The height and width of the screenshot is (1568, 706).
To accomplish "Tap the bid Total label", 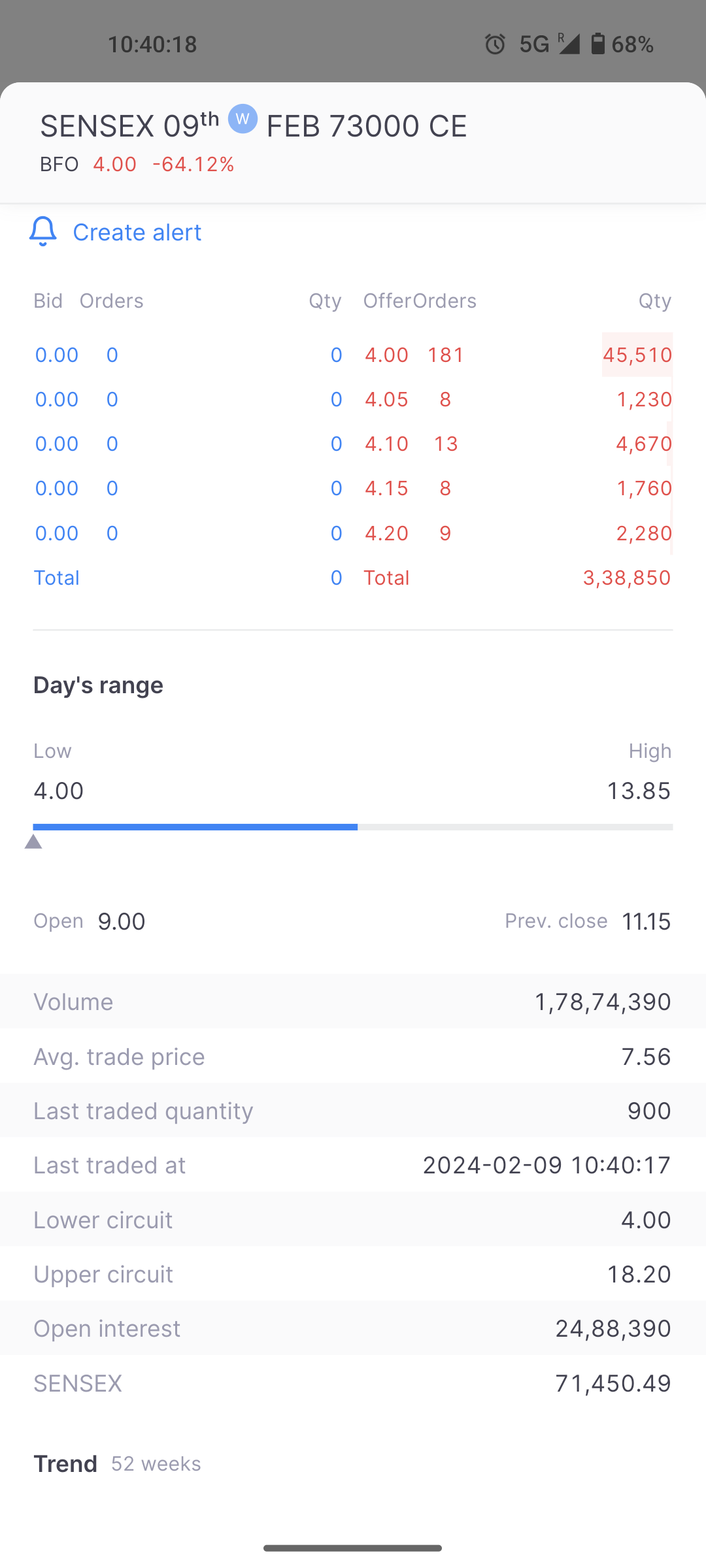I will (x=57, y=578).
